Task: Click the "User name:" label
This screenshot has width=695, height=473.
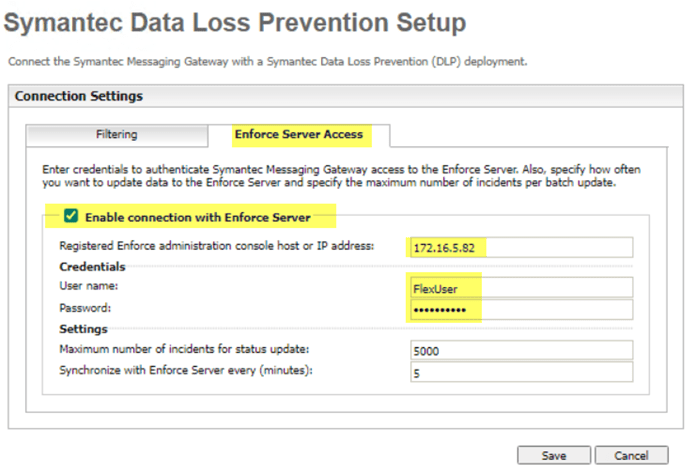Action: pyautogui.click(x=89, y=288)
